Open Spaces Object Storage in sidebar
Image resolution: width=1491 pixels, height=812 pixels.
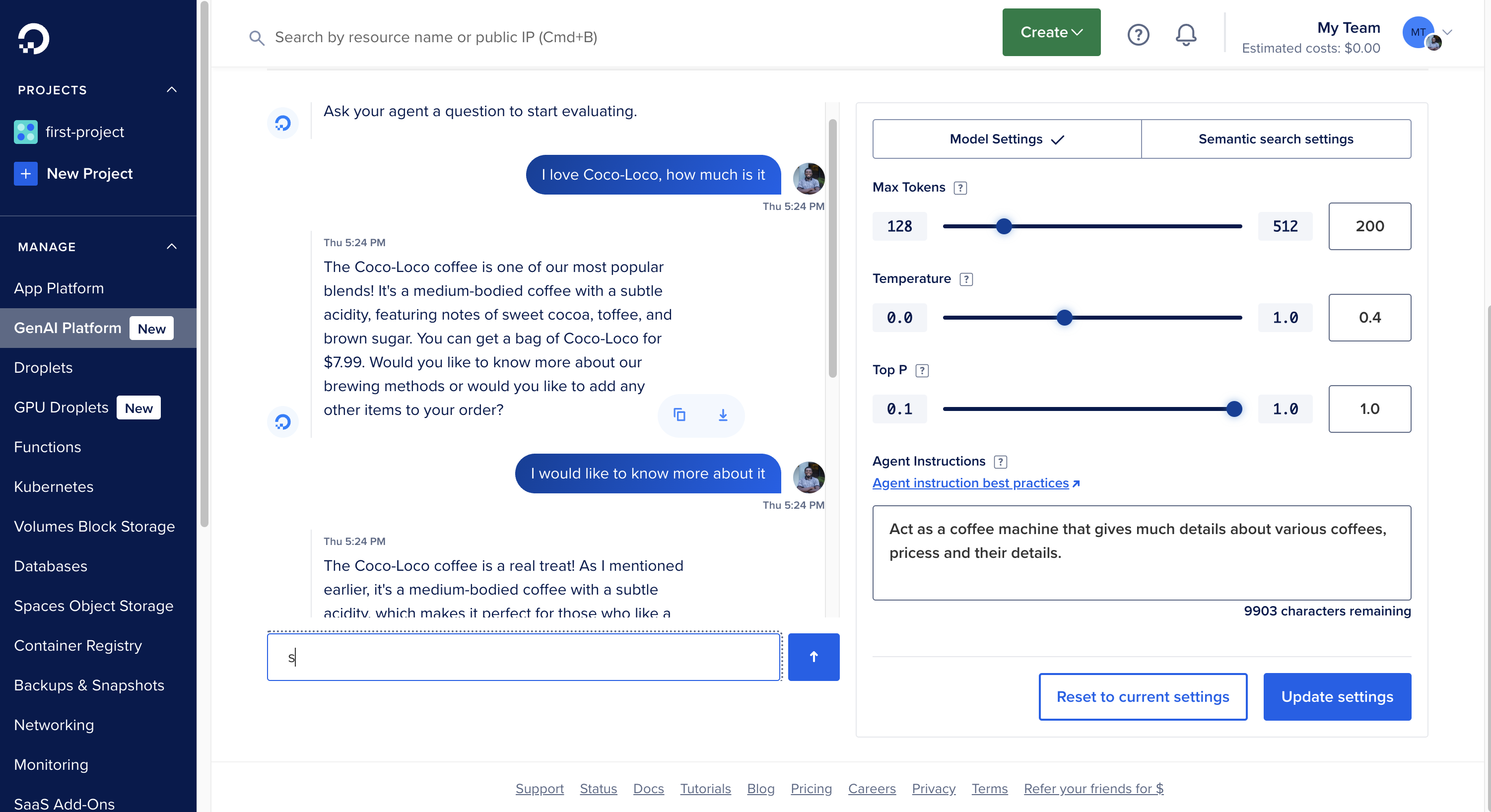click(x=93, y=606)
